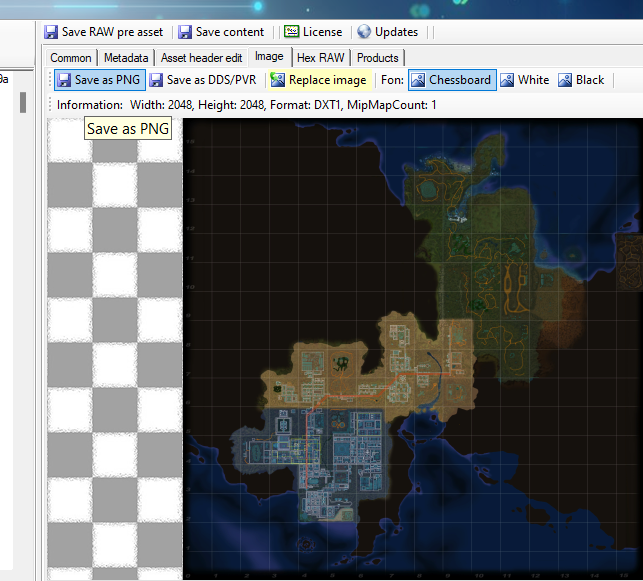Click the Black background icon
Screen dimensions: 643x581
565,80
